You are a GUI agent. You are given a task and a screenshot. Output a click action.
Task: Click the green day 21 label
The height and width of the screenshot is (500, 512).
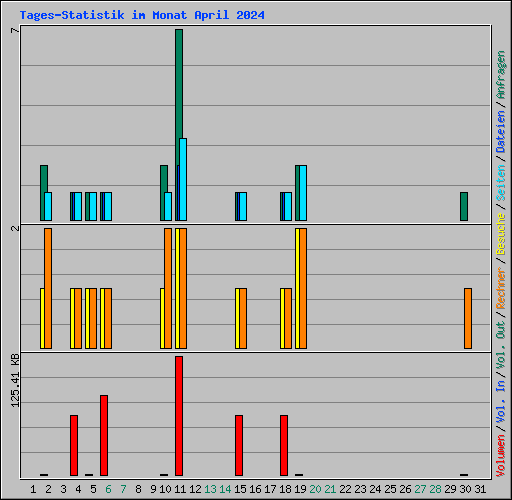pos(330,489)
